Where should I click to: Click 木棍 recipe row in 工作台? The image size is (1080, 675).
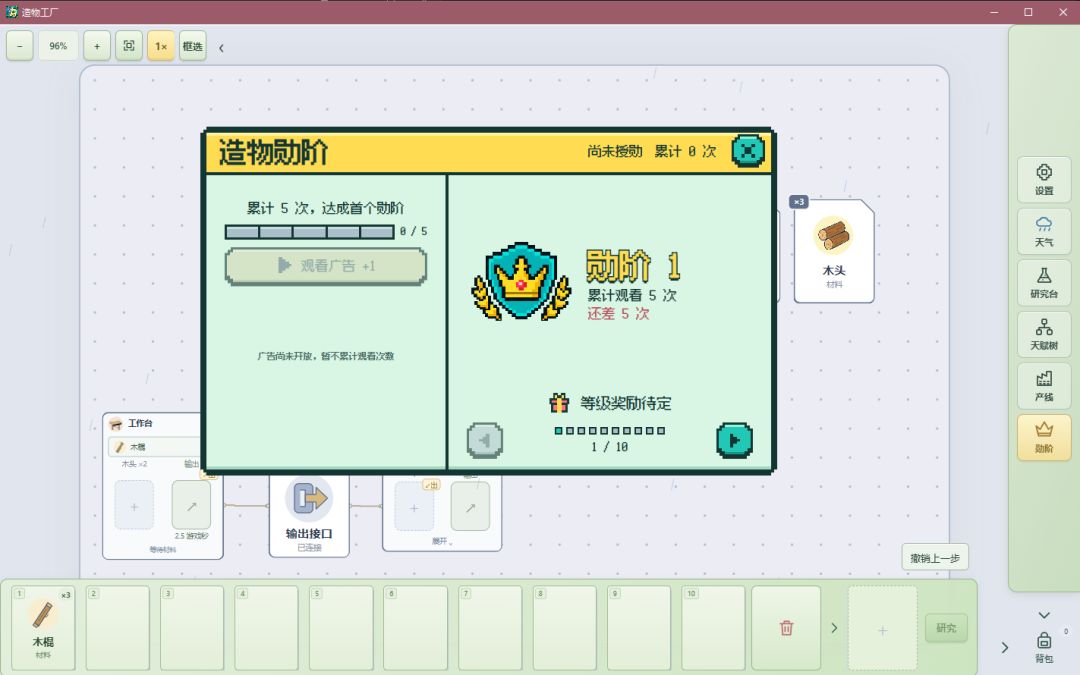154,447
